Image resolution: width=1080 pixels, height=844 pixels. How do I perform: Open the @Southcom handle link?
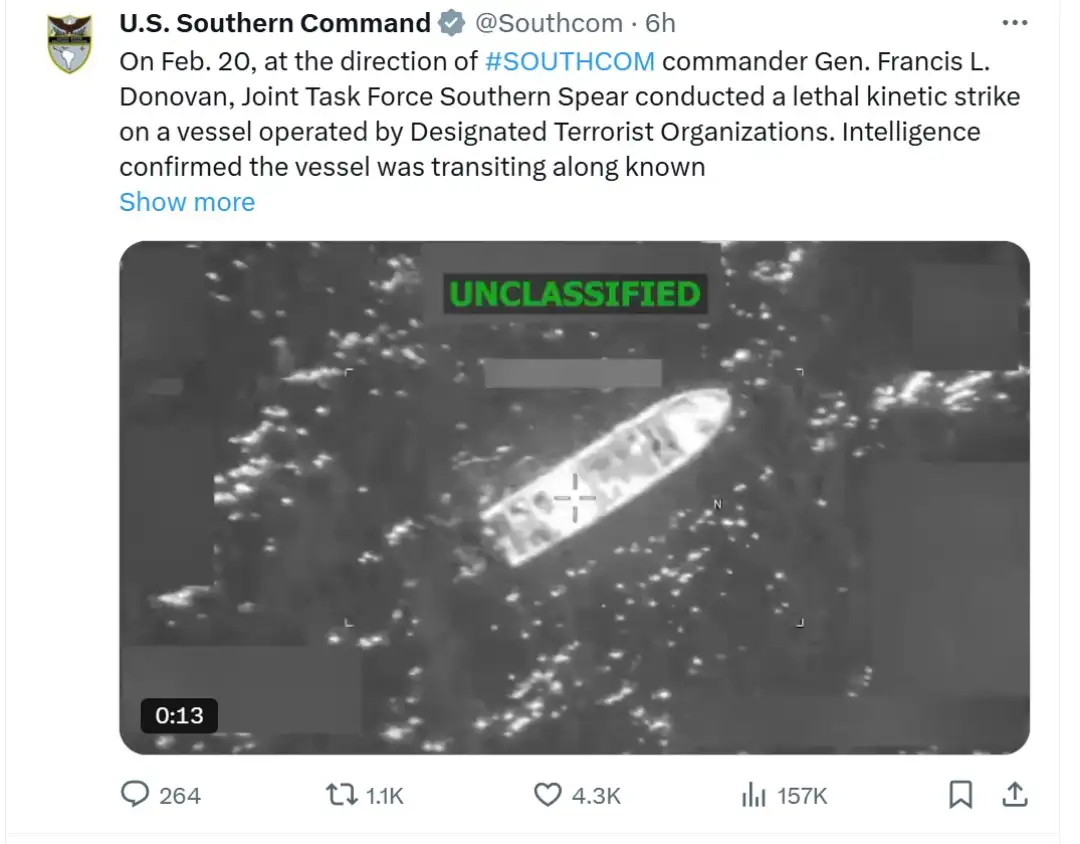[547, 23]
